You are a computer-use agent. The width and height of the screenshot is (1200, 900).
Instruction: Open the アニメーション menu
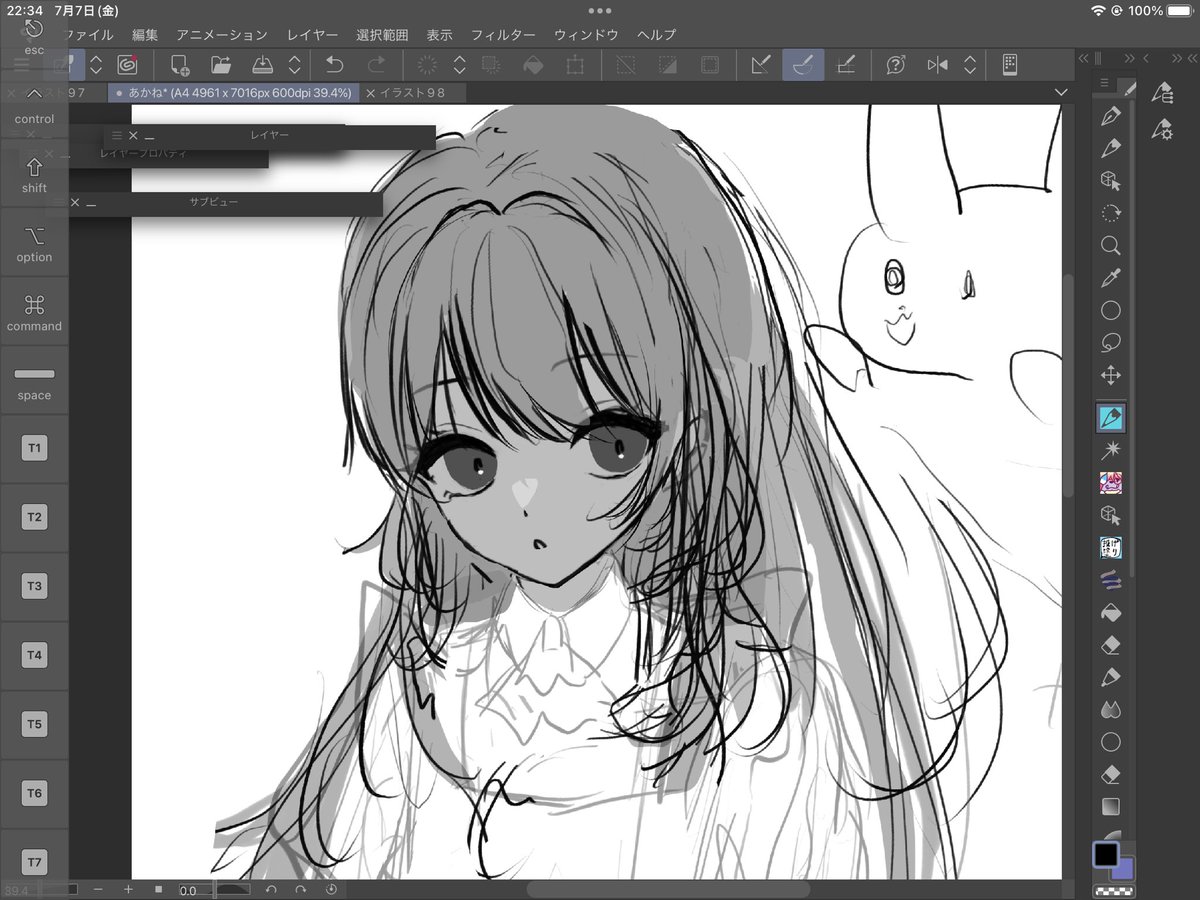(x=222, y=35)
